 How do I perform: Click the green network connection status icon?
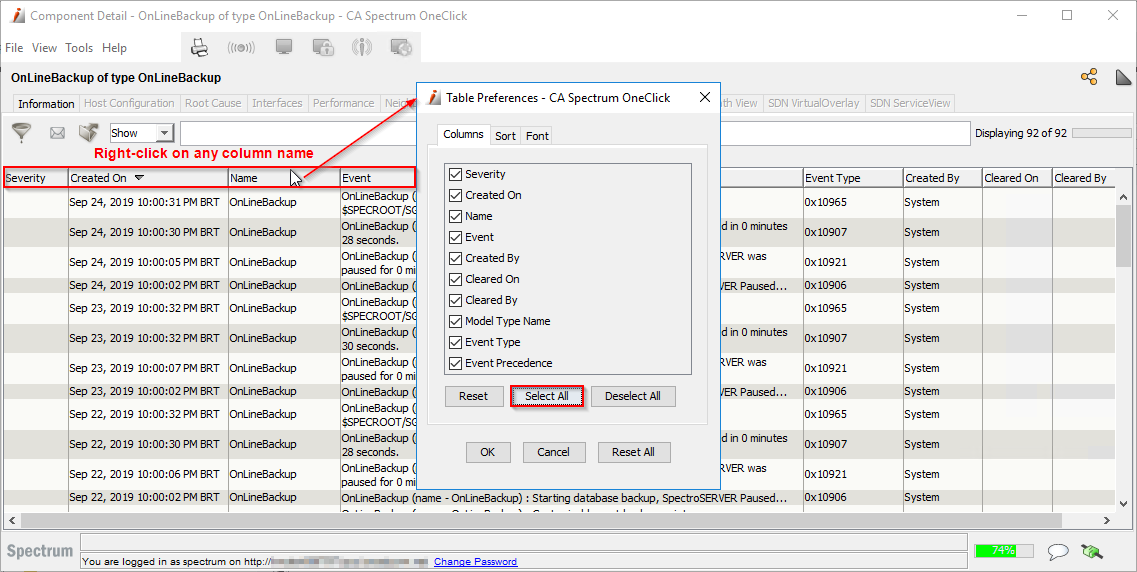(x=1092, y=551)
